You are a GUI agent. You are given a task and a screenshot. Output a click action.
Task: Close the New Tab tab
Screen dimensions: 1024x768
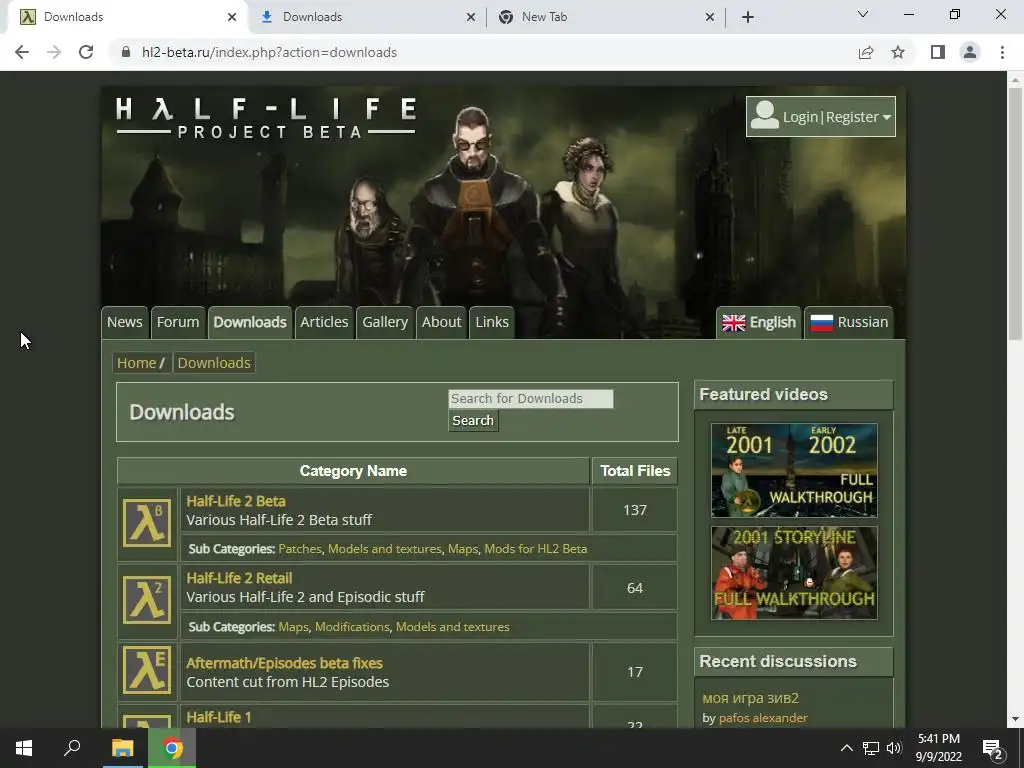coord(710,17)
